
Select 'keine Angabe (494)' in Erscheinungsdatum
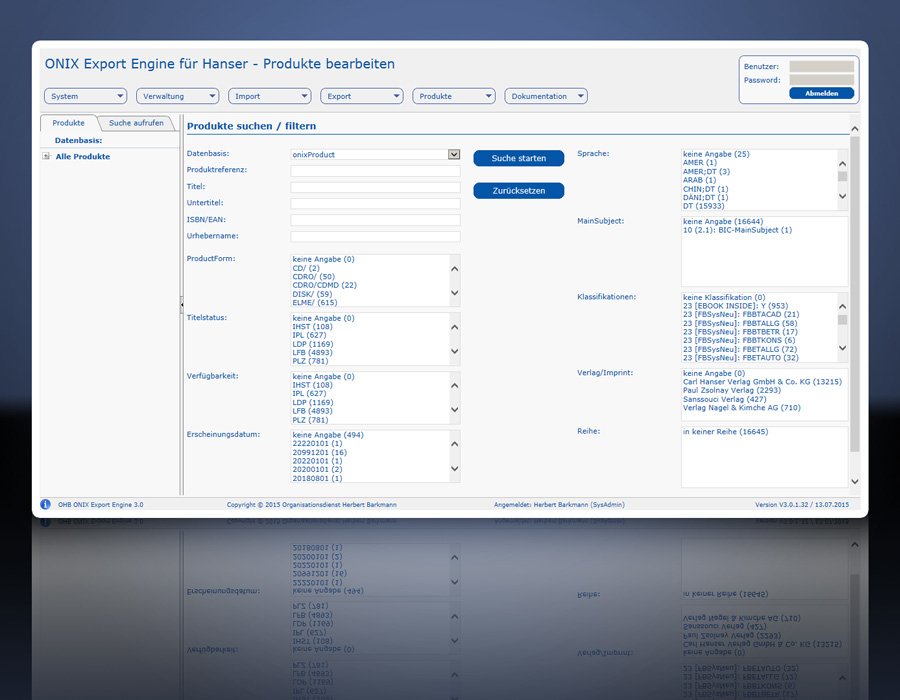click(x=328, y=435)
